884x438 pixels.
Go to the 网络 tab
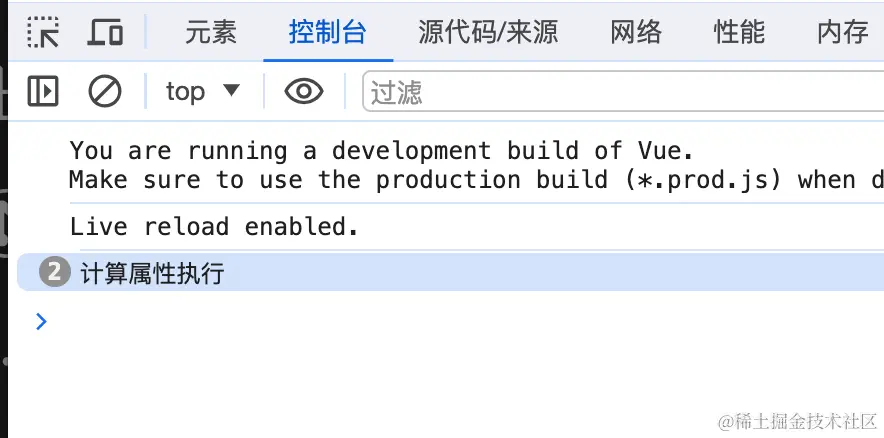636,33
